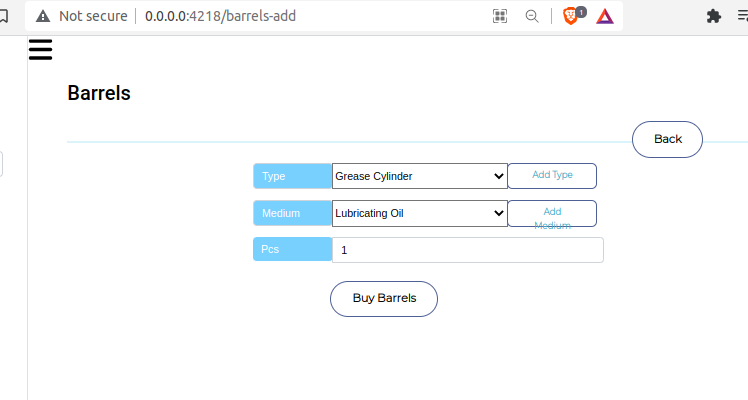
Task: Expand the Medium dropdown showing Lubricating Oil
Action: [x=420, y=213]
